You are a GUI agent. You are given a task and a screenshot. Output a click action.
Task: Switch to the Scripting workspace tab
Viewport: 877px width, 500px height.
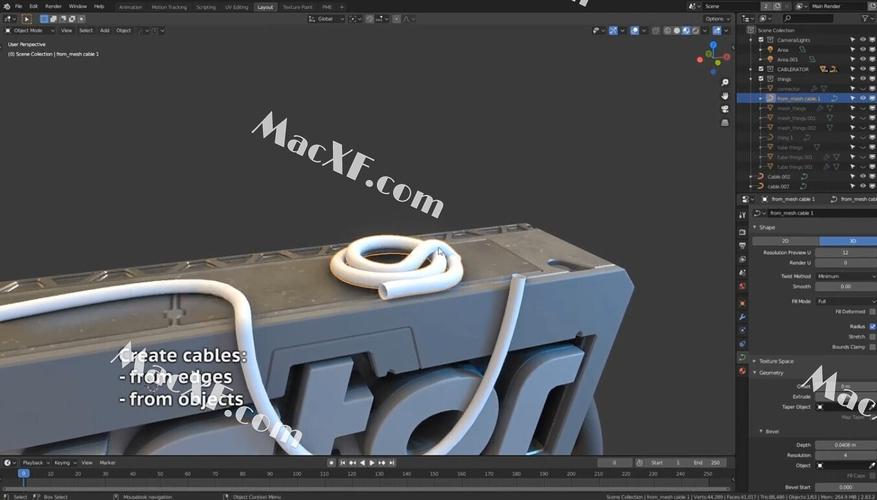click(206, 7)
